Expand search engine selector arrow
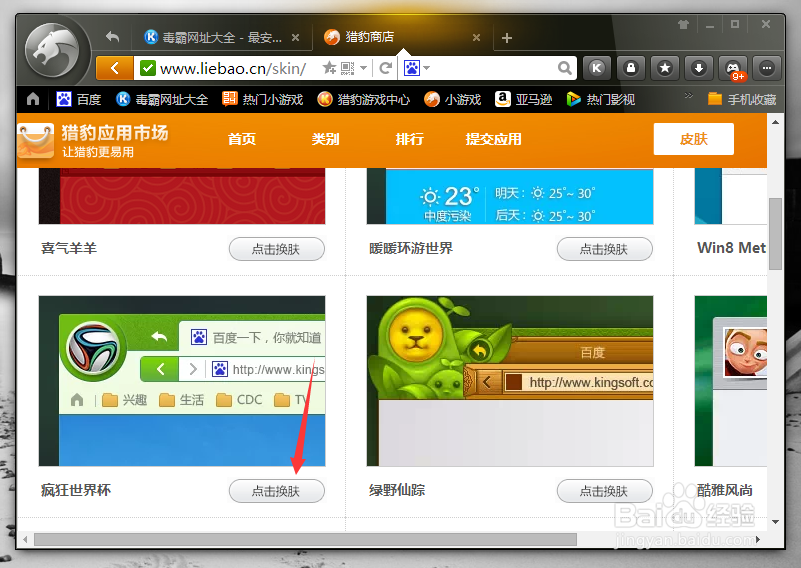This screenshot has height=568, width=801. tap(427, 67)
